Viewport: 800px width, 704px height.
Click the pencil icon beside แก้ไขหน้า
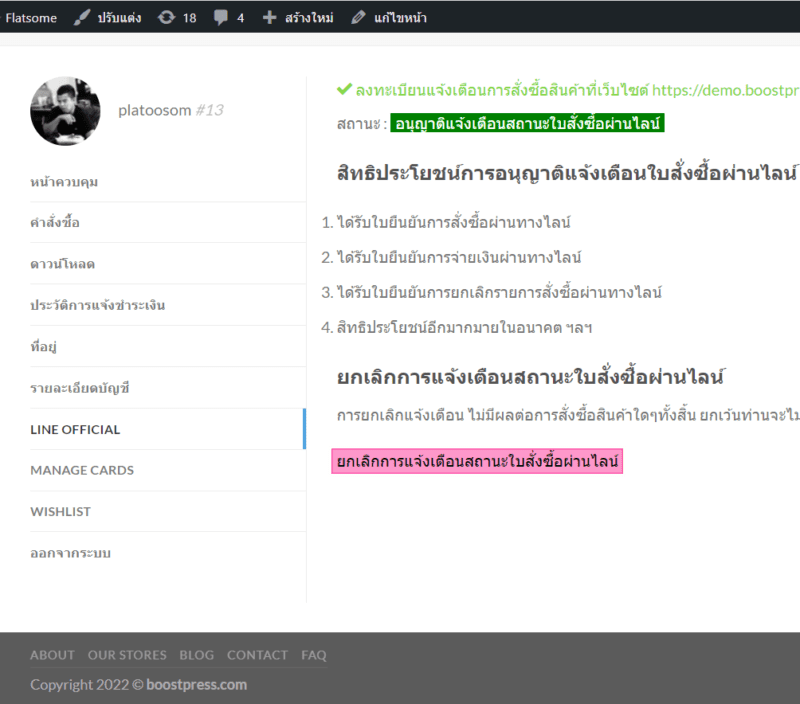coord(358,17)
